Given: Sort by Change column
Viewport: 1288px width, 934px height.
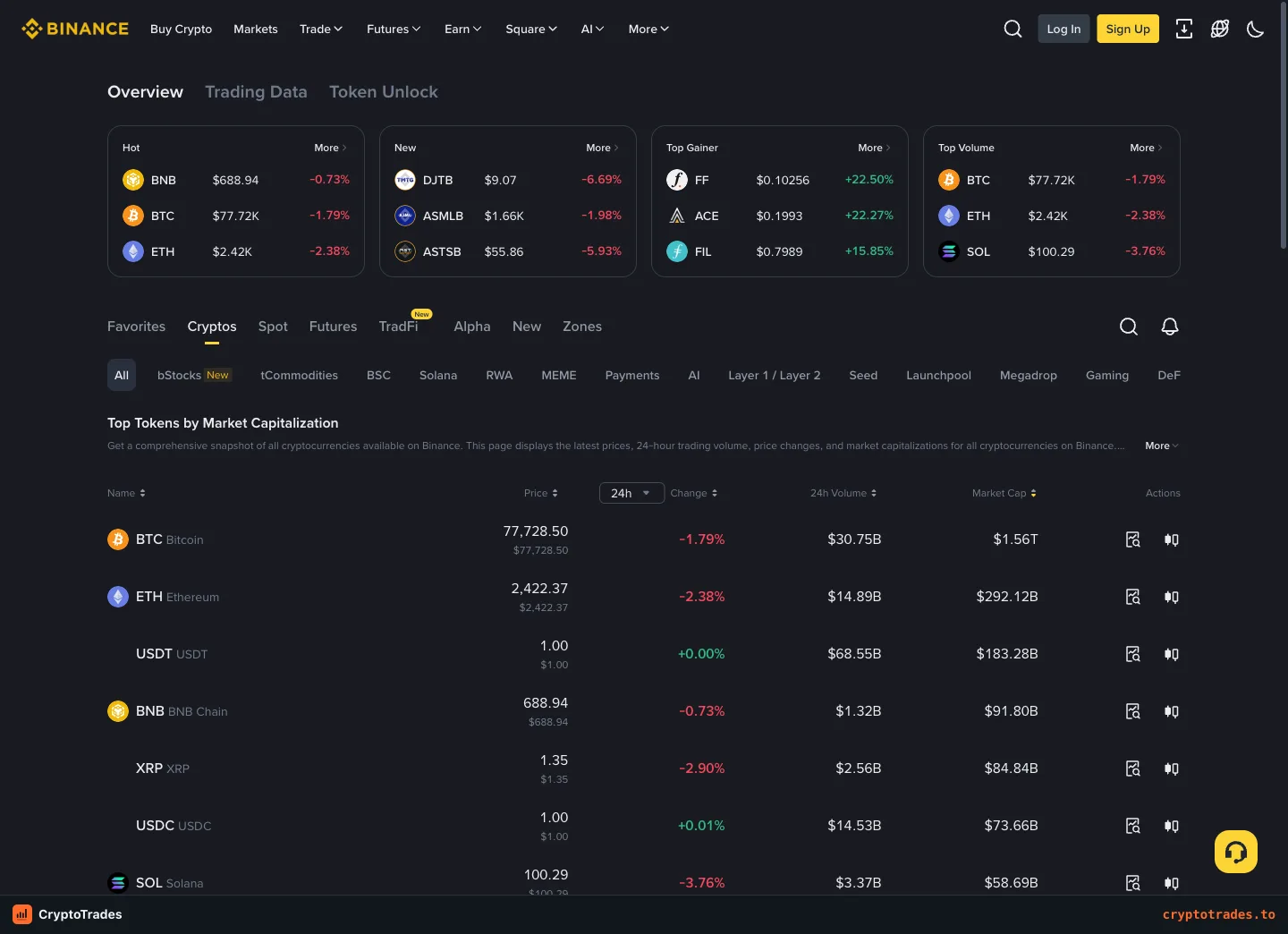Looking at the screenshot, I should coord(694,493).
